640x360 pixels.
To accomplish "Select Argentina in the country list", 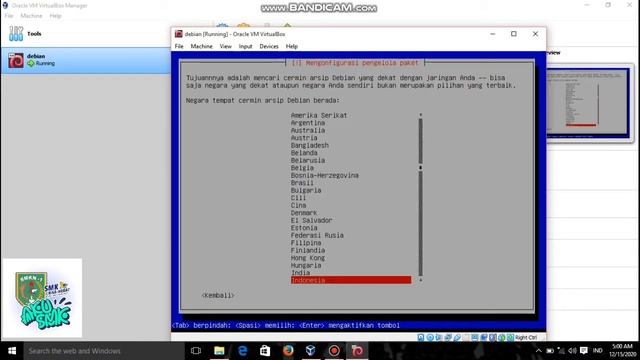I will [308, 122].
